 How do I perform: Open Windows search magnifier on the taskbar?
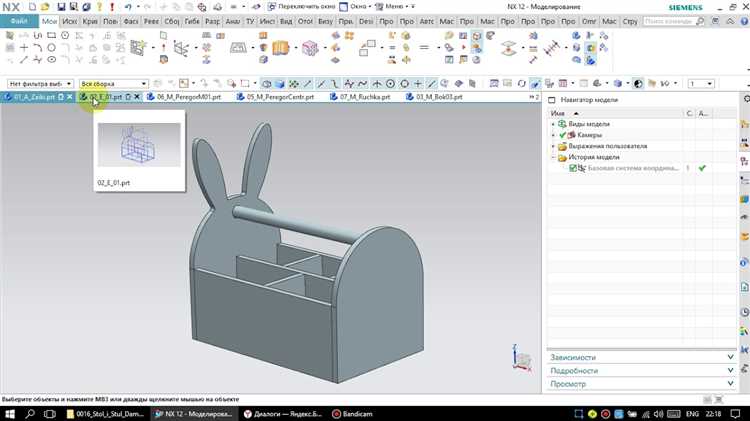tap(30, 414)
